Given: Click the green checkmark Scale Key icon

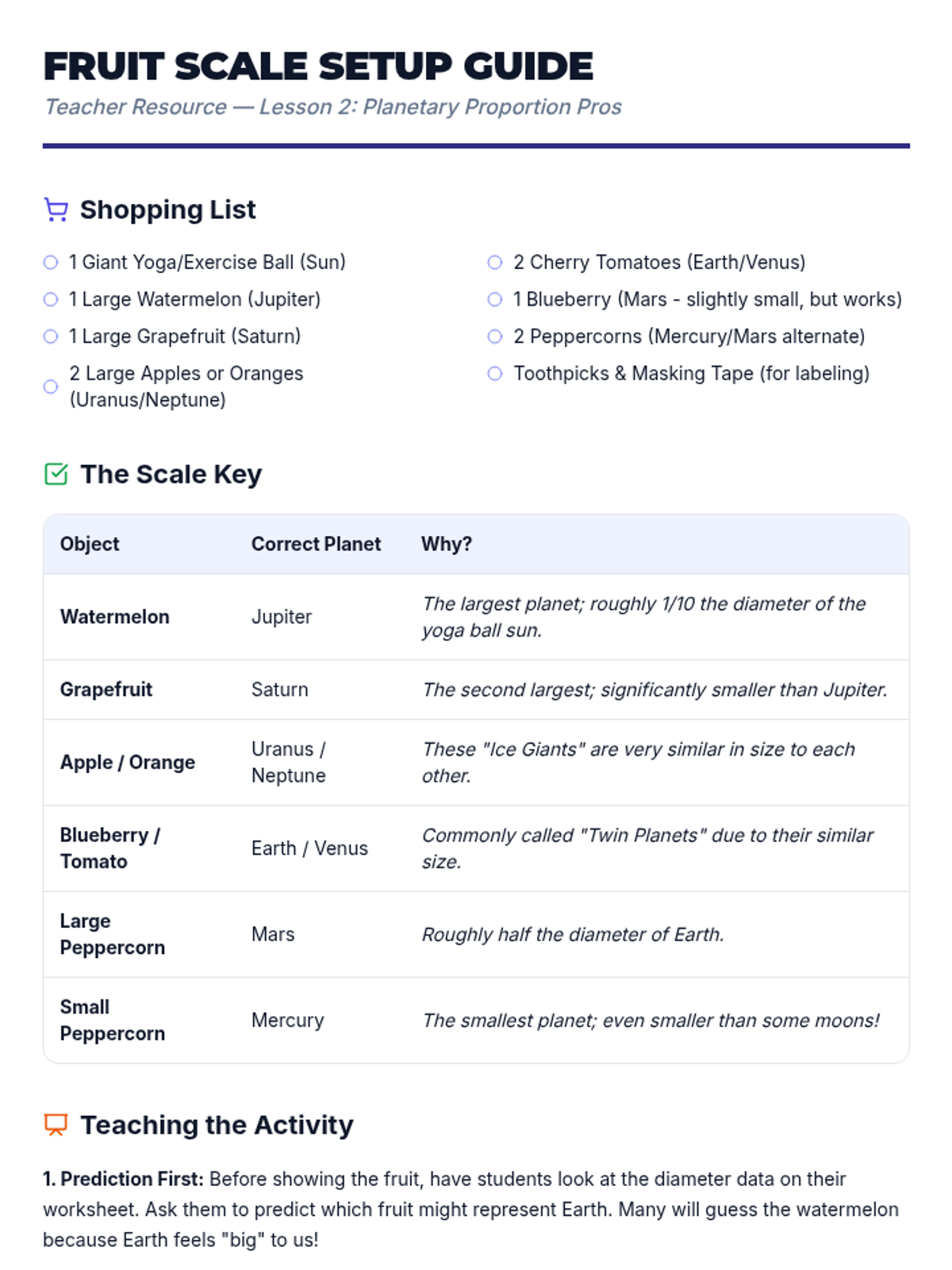Looking at the screenshot, I should pyautogui.click(x=56, y=474).
